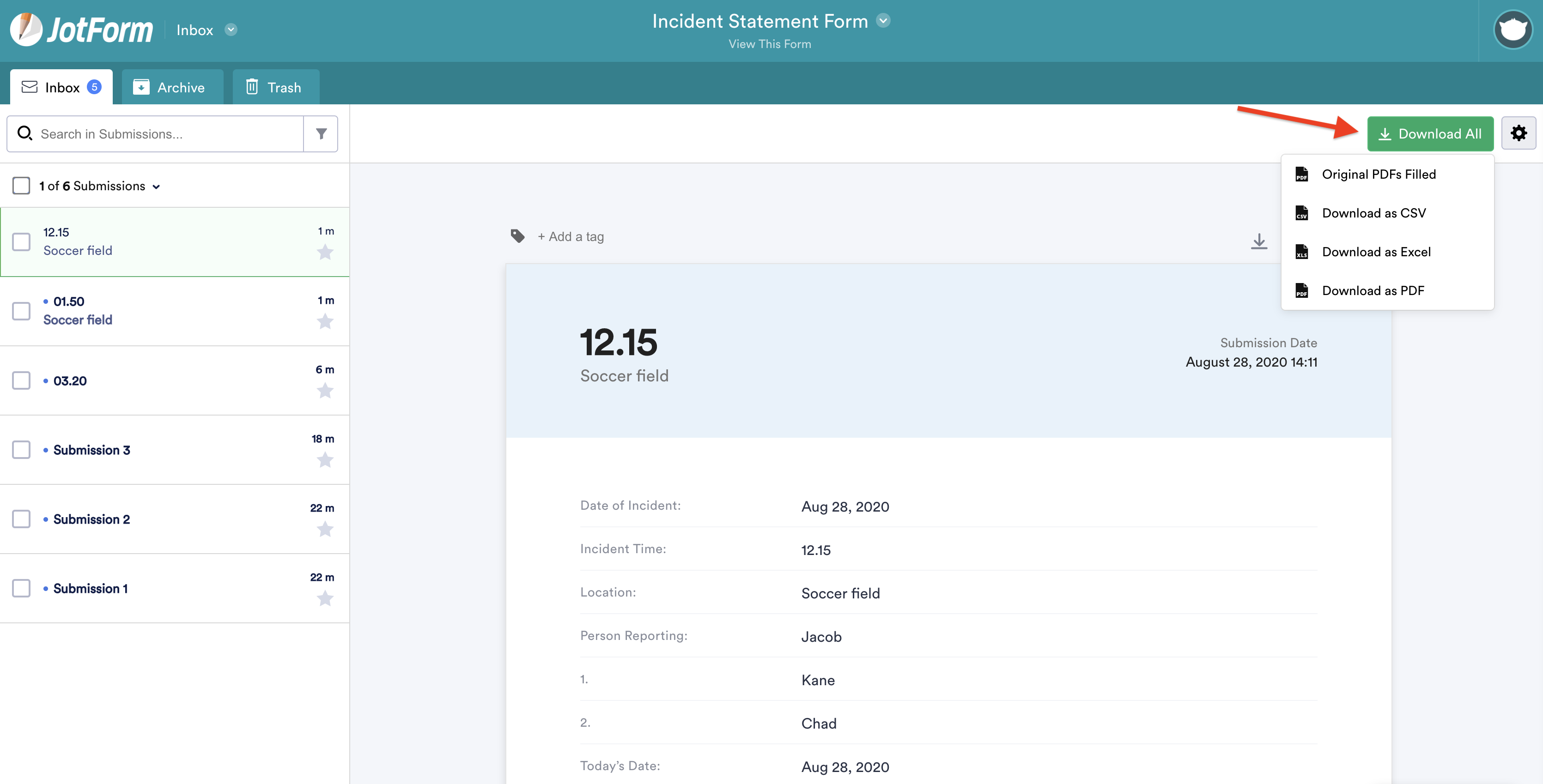
Task: Click the JotForm logo
Action: click(x=82, y=30)
